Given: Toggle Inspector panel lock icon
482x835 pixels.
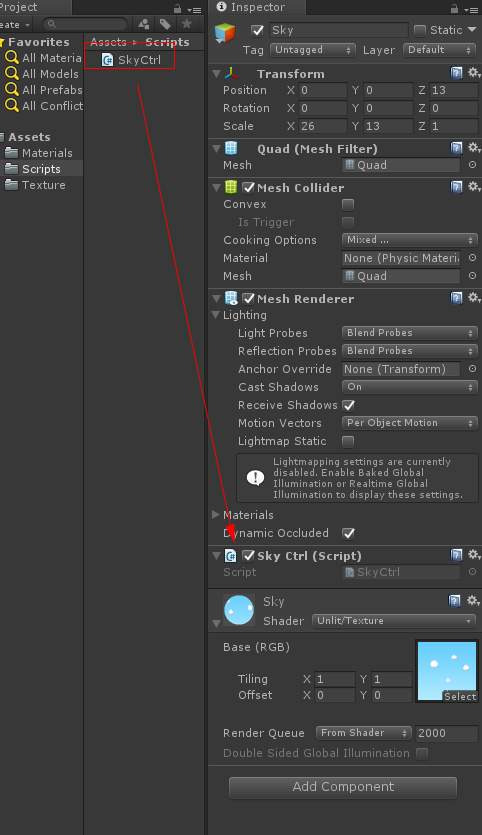Looking at the screenshot, I should (x=454, y=9).
